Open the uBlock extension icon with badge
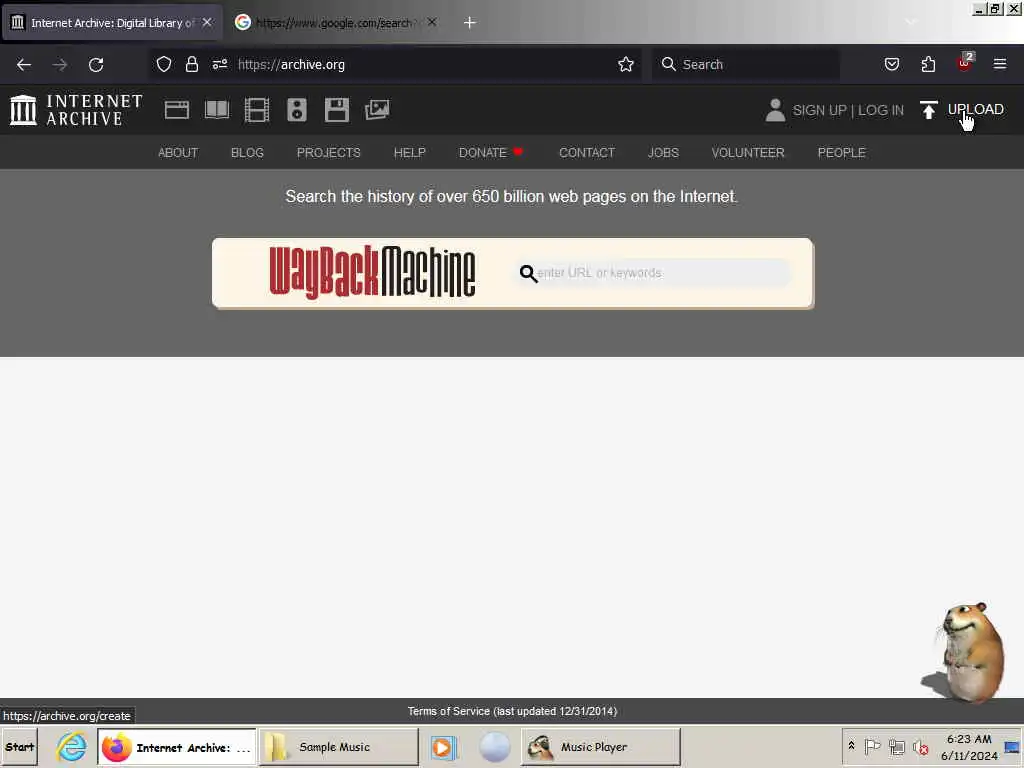1024x768 pixels. click(x=965, y=63)
